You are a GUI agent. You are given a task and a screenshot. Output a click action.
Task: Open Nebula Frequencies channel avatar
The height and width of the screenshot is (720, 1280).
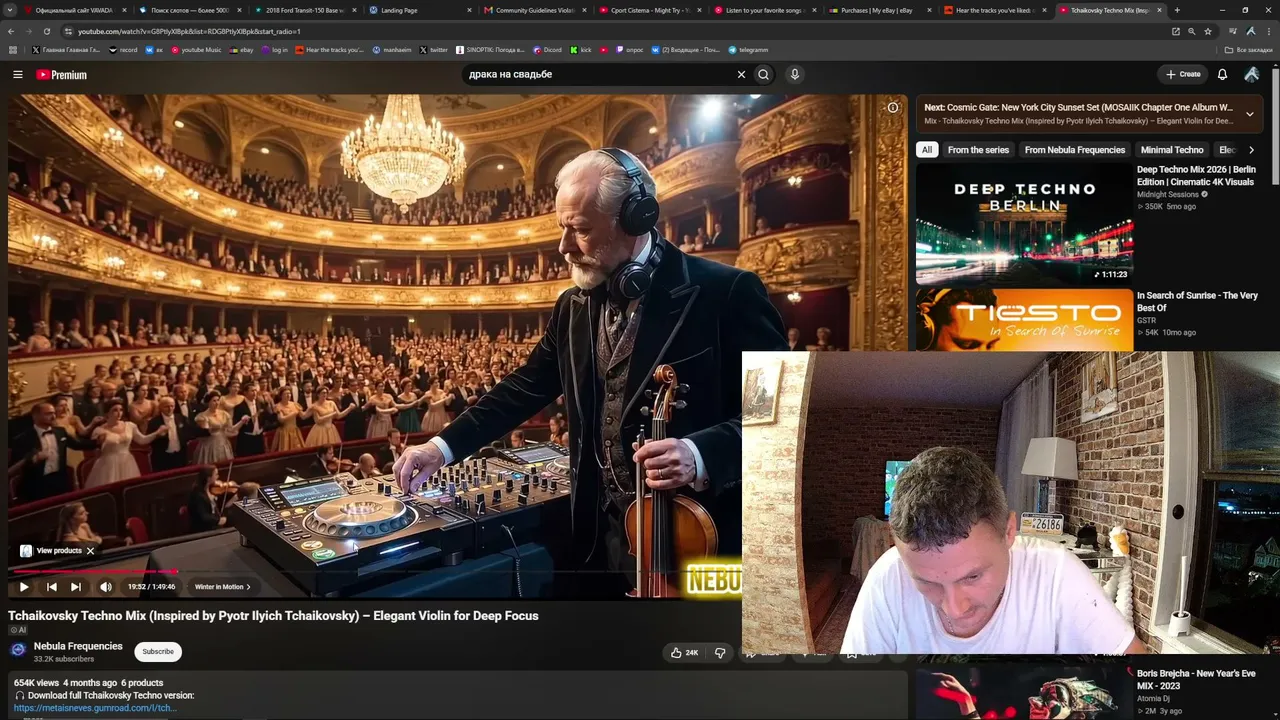click(x=18, y=651)
